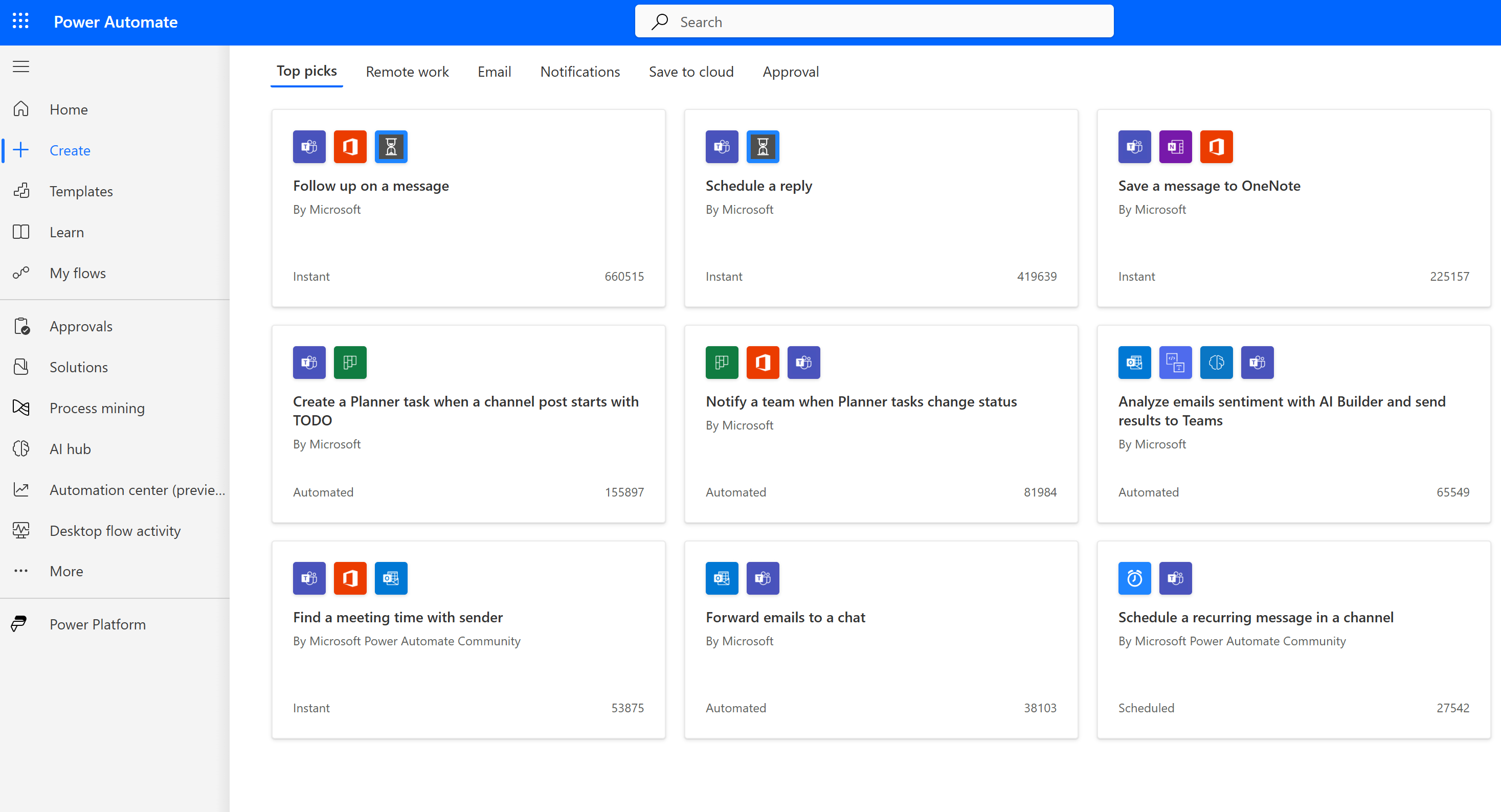Click the recurrence clock icon on Schedule a recurring message card
This screenshot has height=812, width=1501.
1134,578
